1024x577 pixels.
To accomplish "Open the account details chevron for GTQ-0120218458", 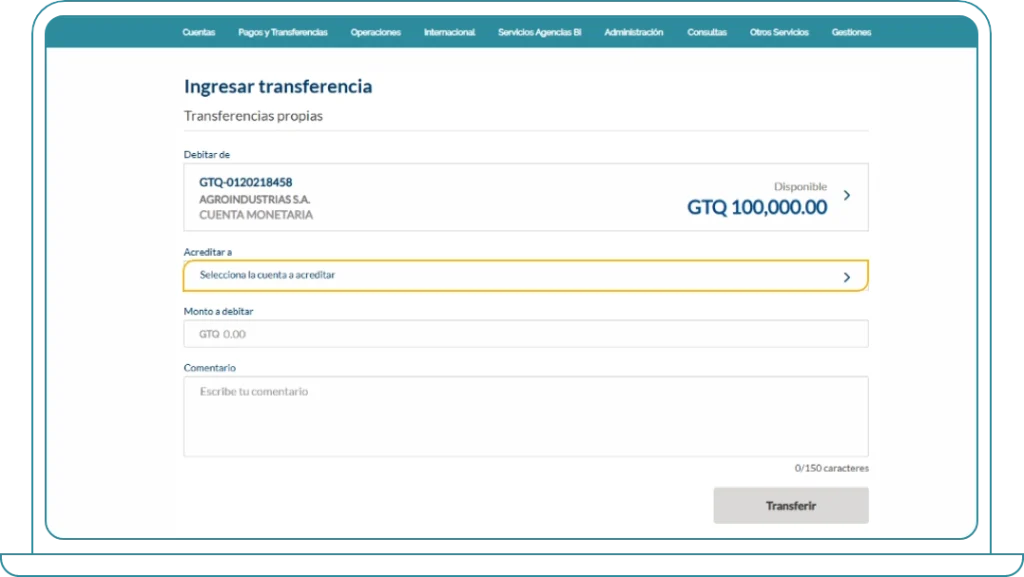I will tap(846, 196).
